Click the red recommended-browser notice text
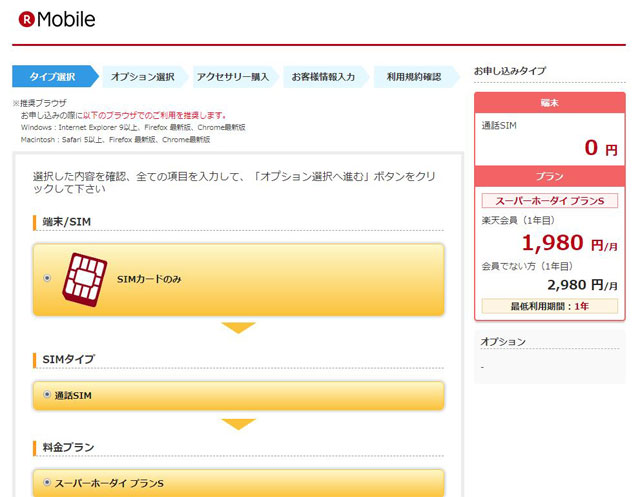640x497 pixels. pos(154,115)
